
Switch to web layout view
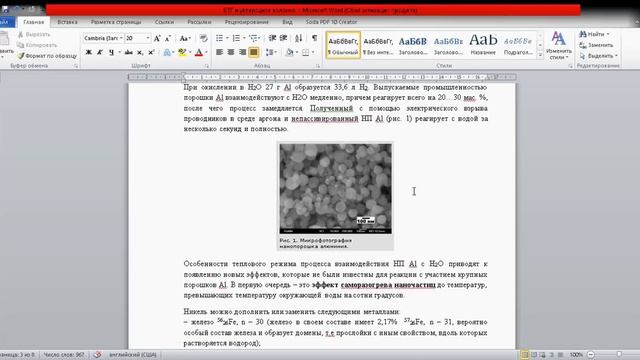click(542, 355)
